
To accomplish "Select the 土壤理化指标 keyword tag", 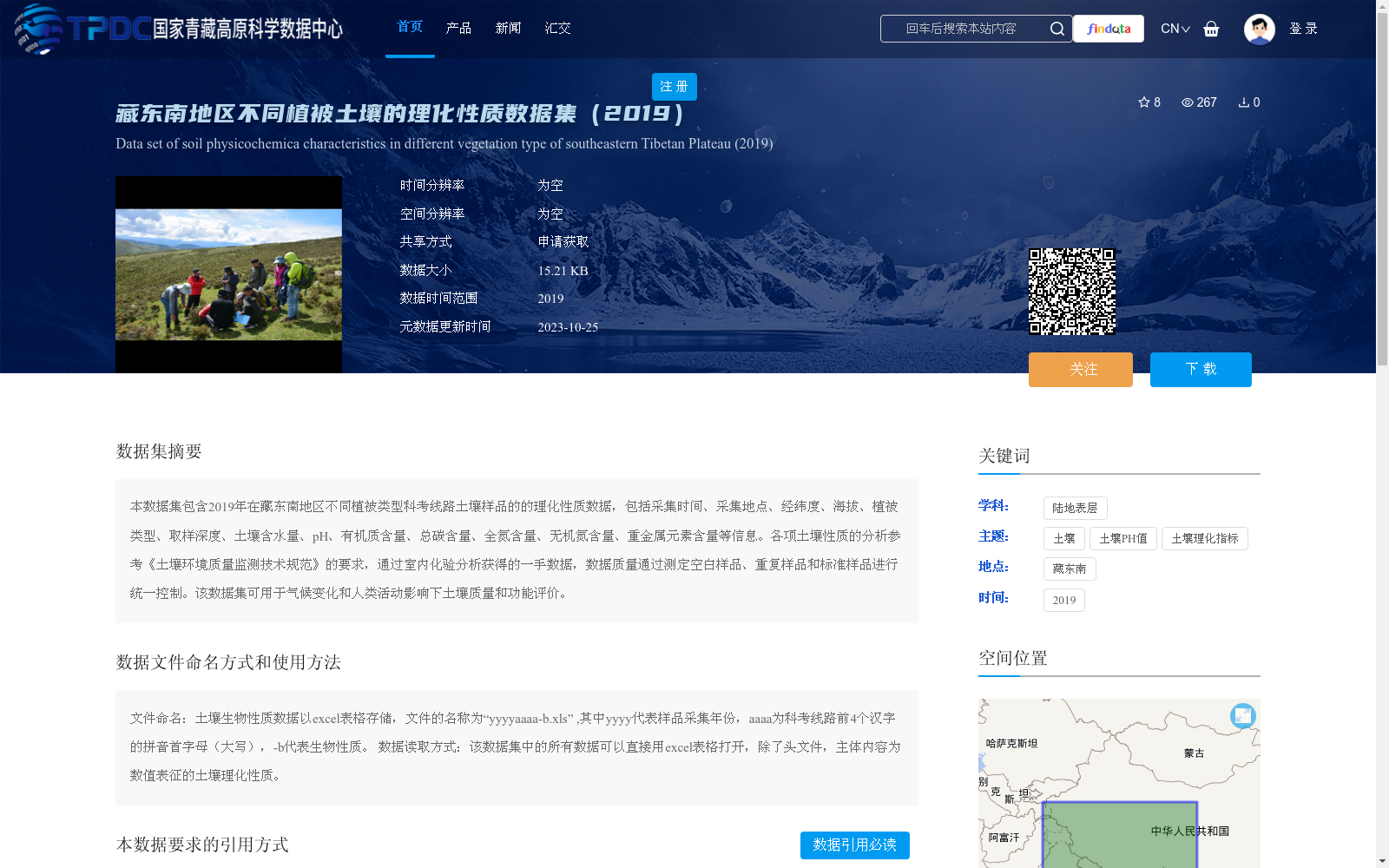I will pos(1205,539).
